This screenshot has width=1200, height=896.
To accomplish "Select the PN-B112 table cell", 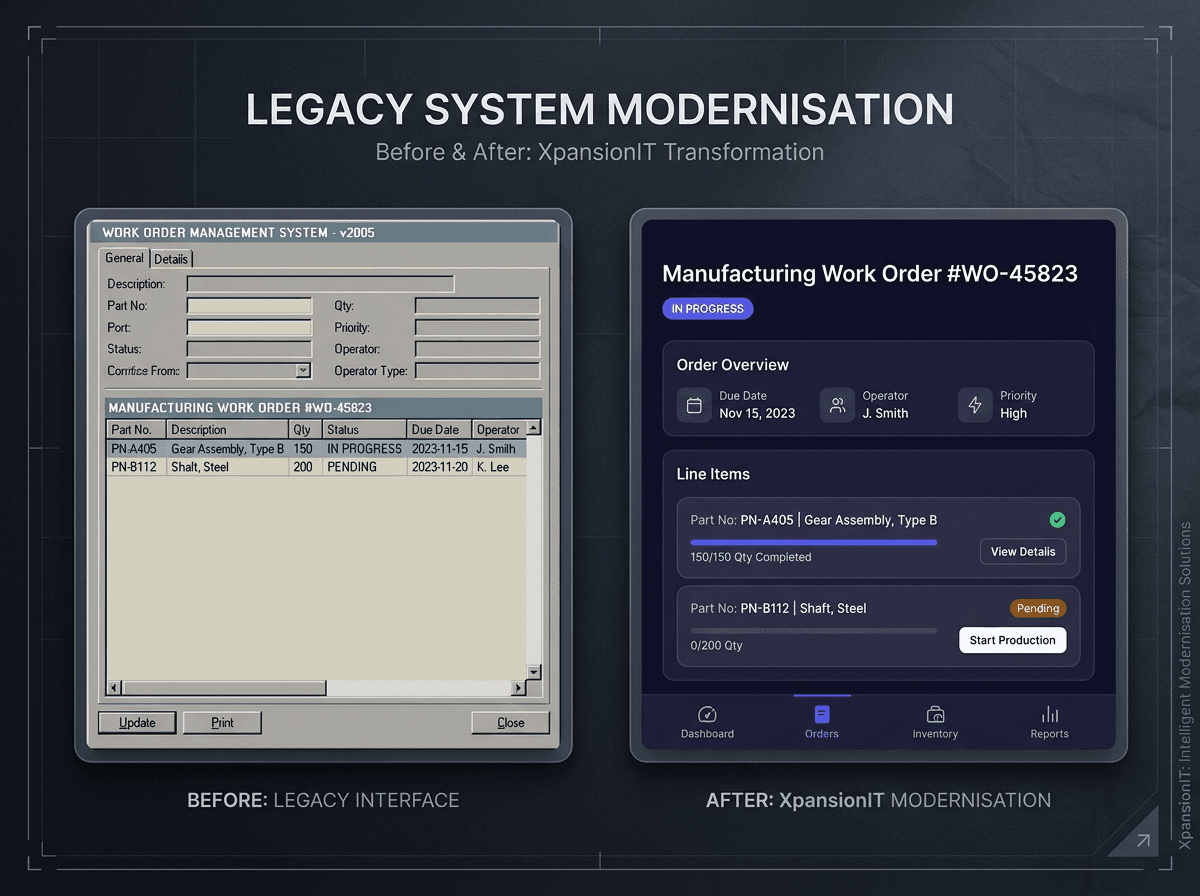I will [x=134, y=467].
